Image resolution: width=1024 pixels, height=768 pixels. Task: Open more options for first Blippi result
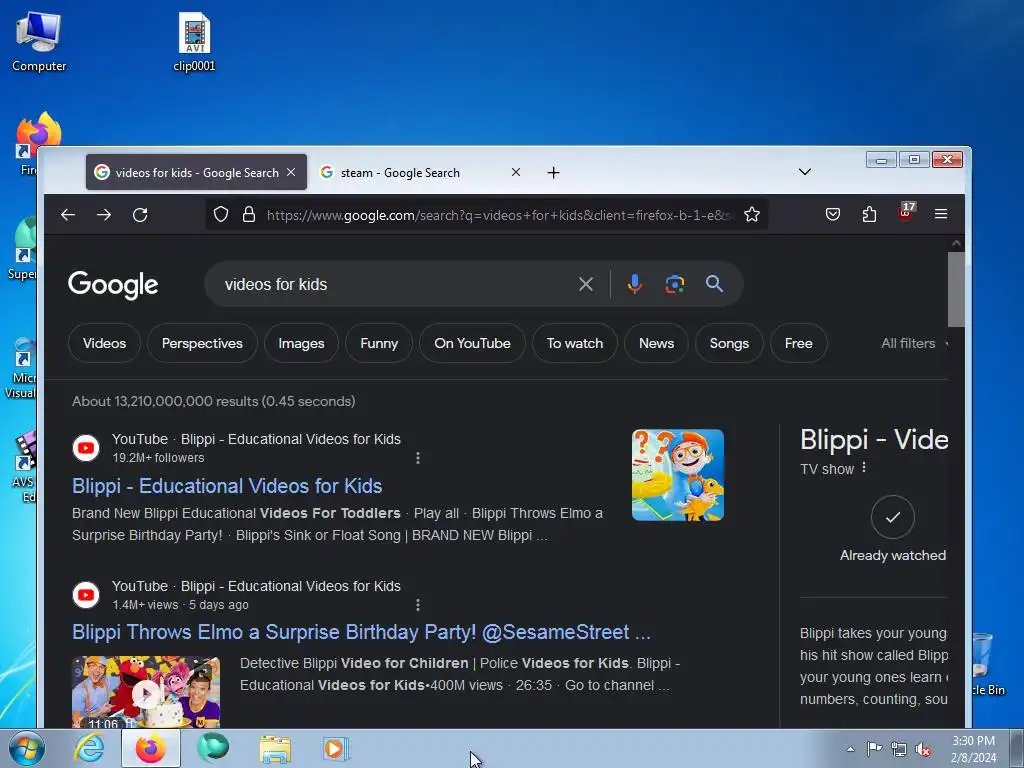coord(418,458)
